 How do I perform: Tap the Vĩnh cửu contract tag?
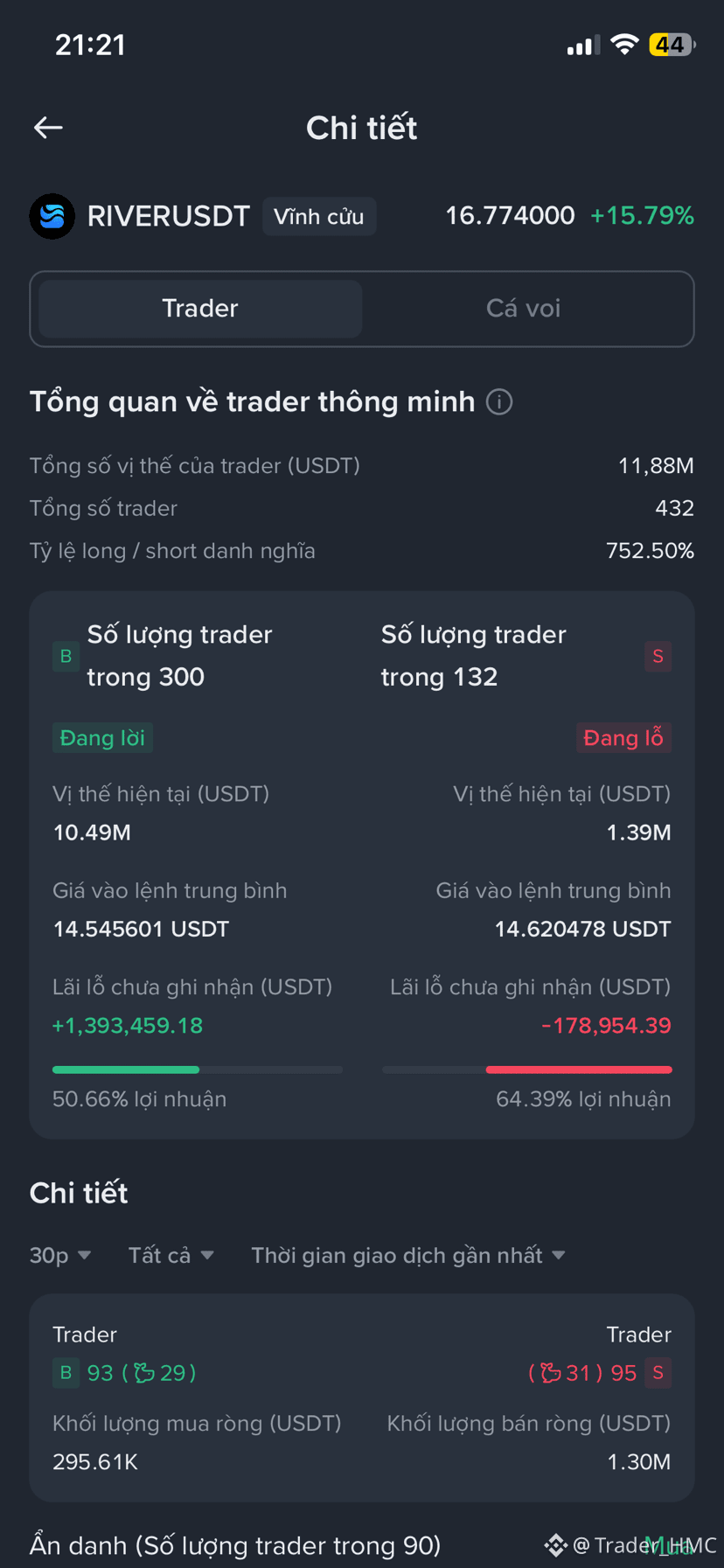pos(319,216)
